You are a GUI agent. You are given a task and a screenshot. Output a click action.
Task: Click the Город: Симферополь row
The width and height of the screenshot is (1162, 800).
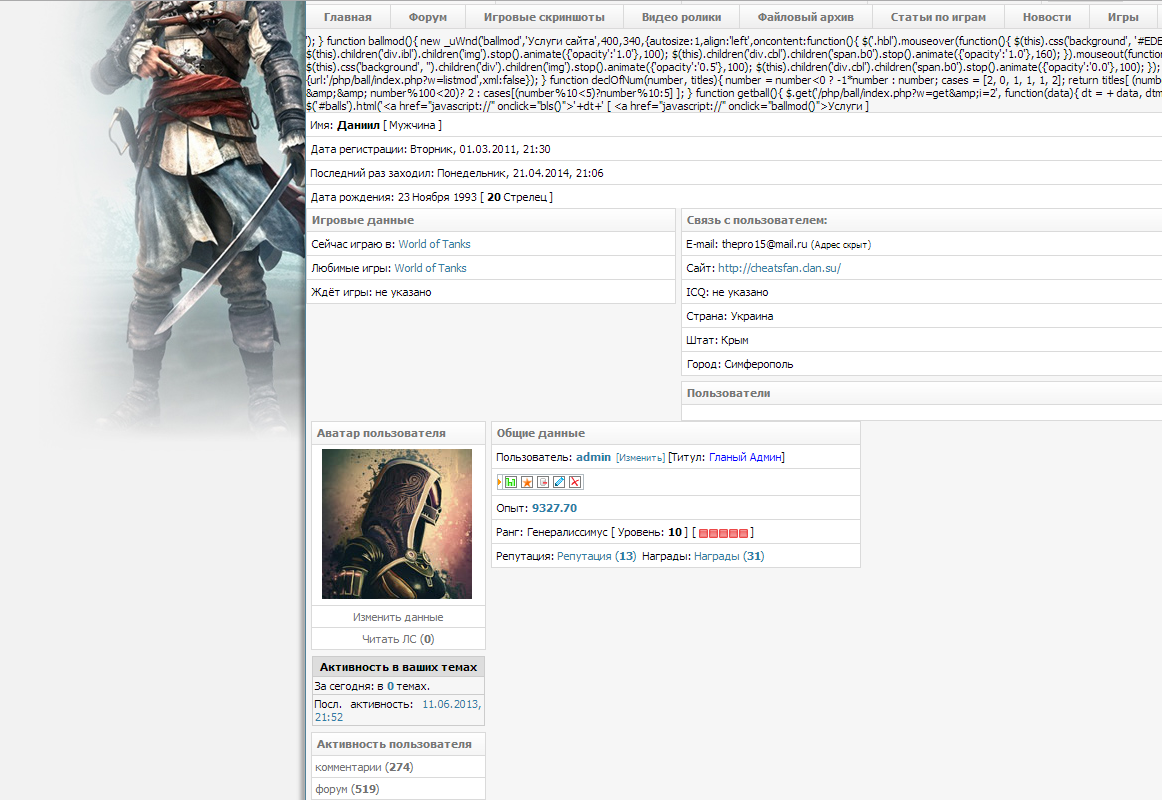coord(921,364)
